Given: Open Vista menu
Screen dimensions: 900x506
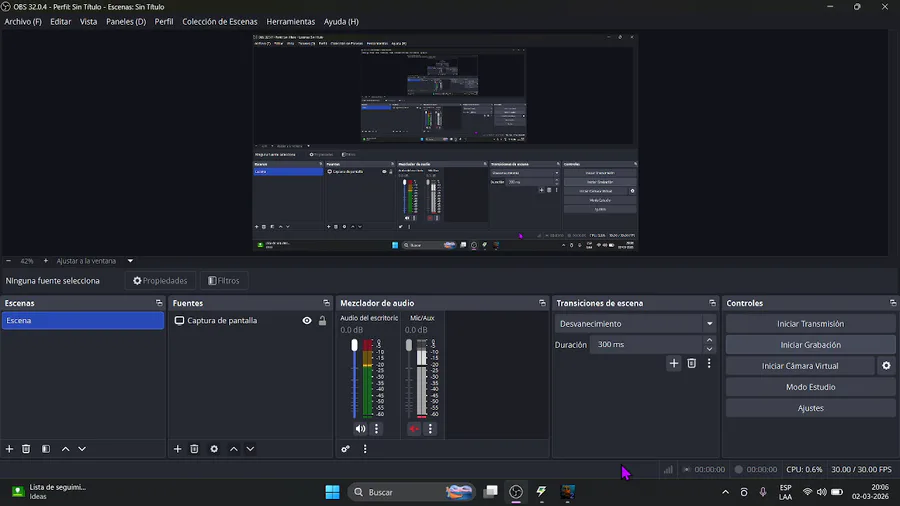Looking at the screenshot, I should tap(88, 22).
